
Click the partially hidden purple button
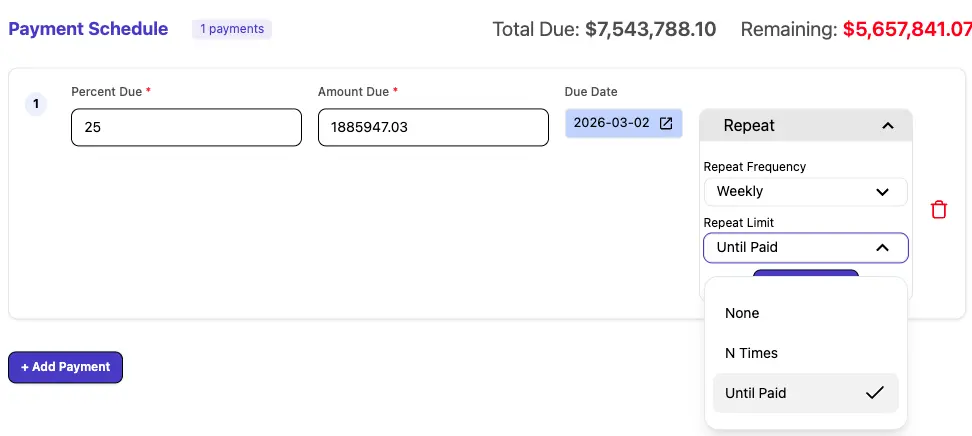(805, 273)
